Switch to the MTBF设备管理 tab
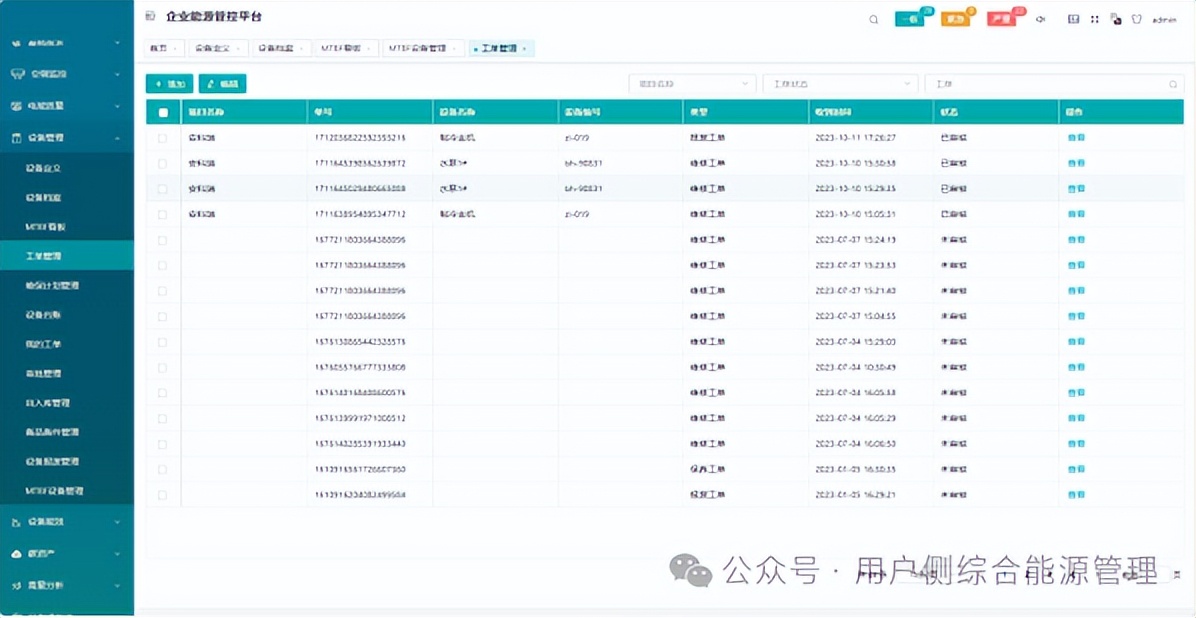This screenshot has width=1196, height=618. tap(423, 48)
